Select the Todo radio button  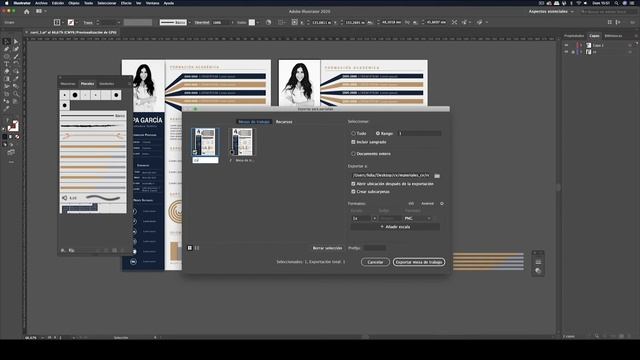coord(353,133)
